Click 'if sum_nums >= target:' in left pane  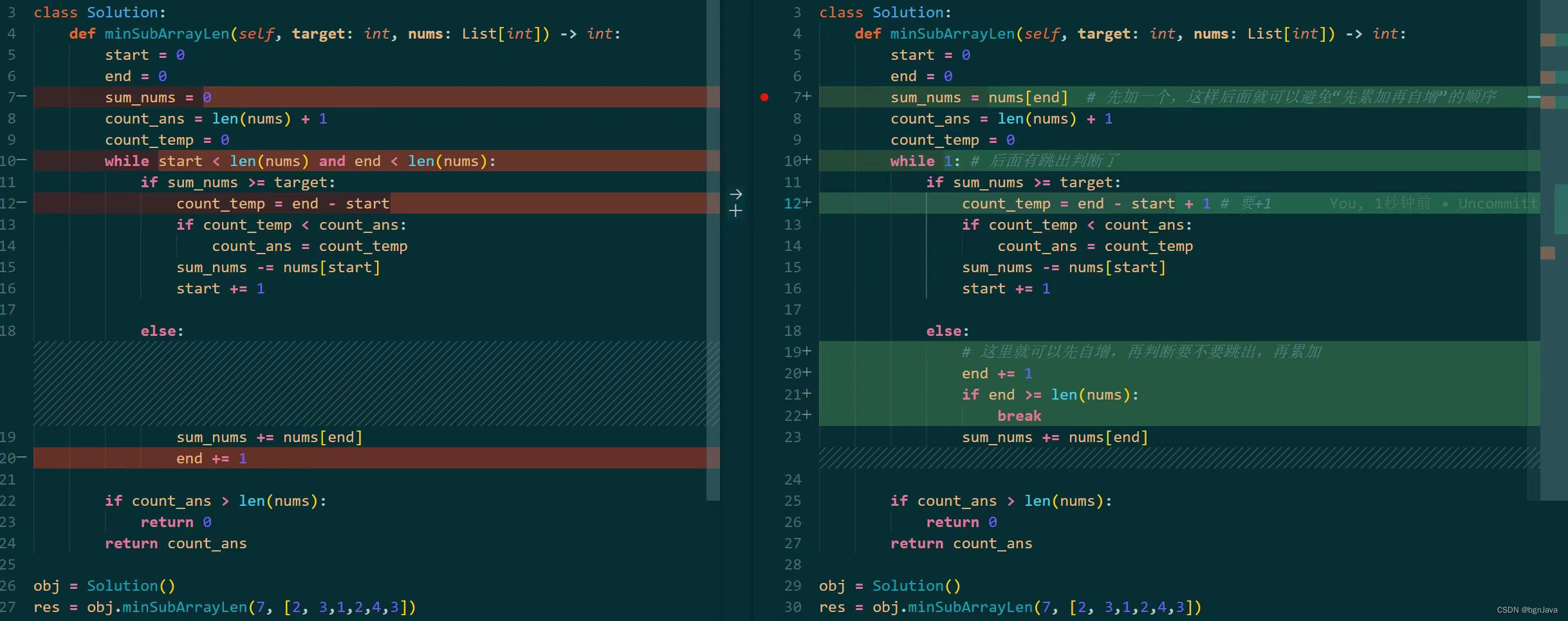(238, 182)
